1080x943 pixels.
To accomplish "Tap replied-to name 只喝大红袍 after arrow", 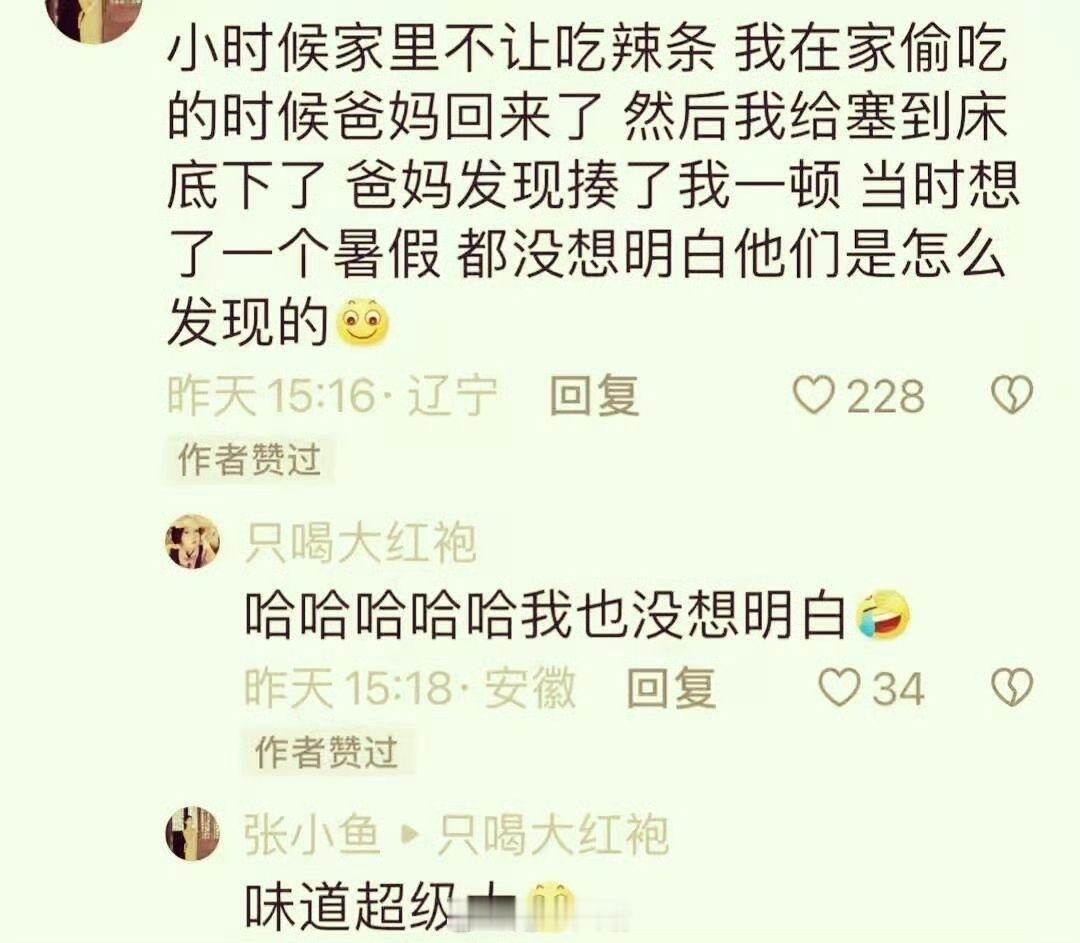I will (x=553, y=834).
